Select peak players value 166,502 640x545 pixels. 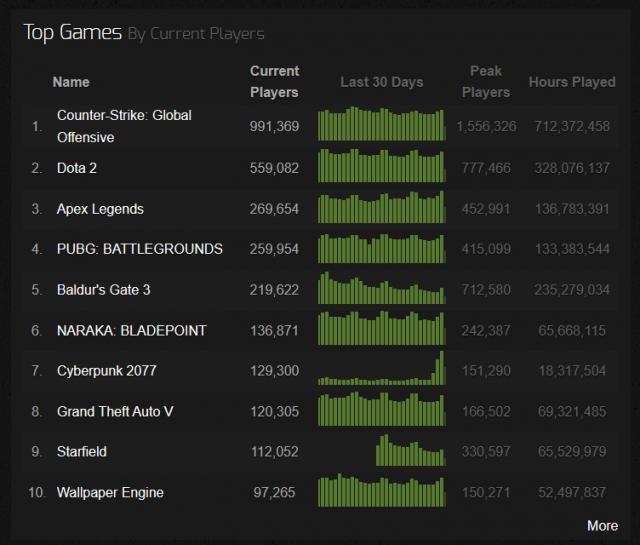click(486, 412)
